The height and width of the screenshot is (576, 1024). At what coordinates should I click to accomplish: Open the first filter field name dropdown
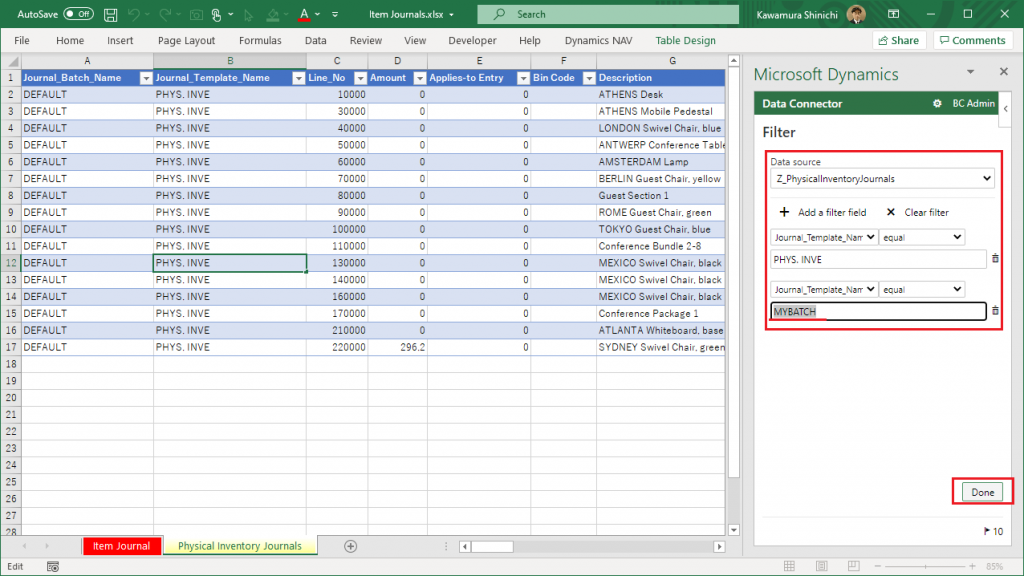(x=824, y=237)
